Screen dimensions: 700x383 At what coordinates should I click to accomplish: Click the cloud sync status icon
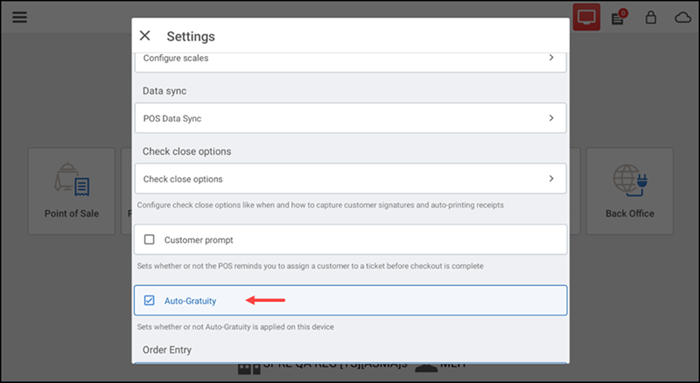pos(683,18)
